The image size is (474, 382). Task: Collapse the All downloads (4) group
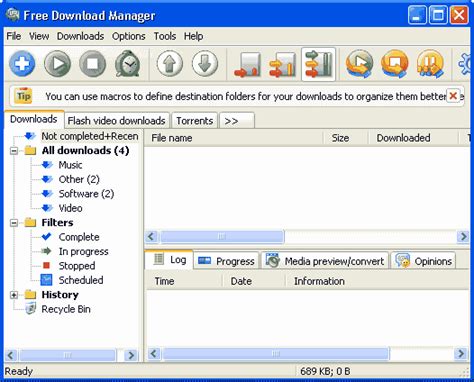(x=14, y=151)
